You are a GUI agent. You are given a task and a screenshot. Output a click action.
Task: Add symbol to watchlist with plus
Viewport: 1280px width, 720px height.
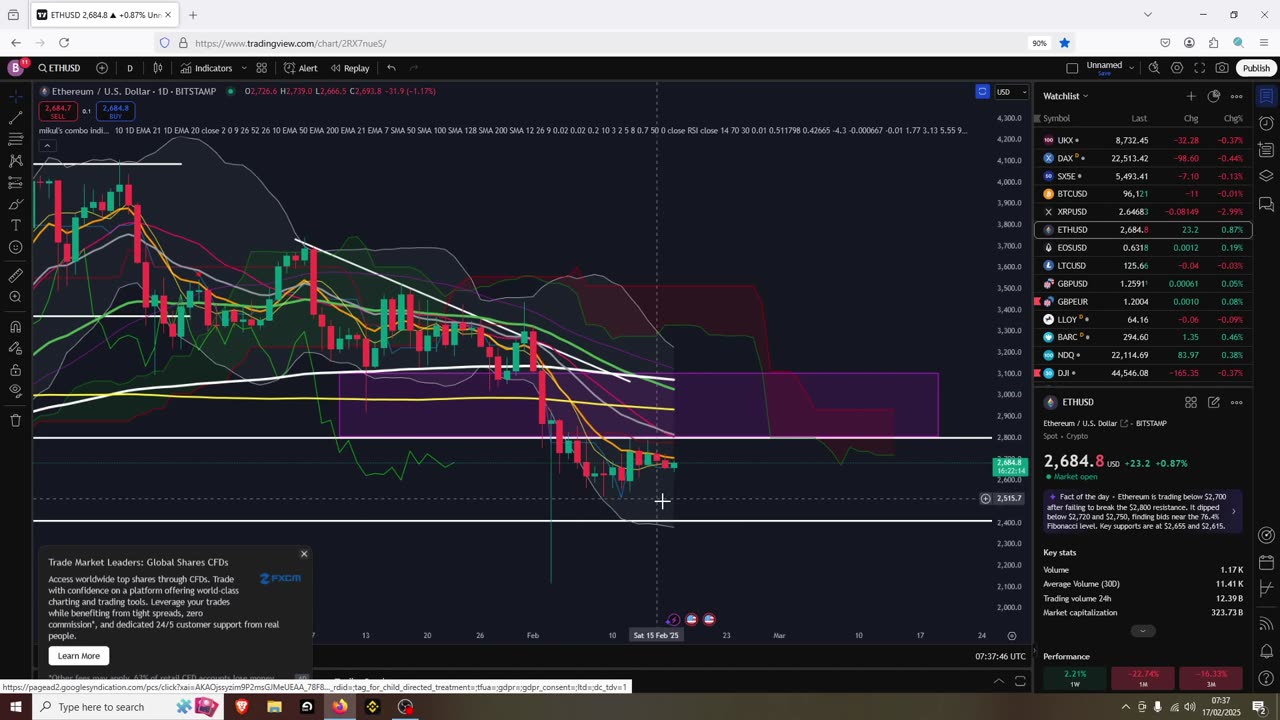(1190, 96)
